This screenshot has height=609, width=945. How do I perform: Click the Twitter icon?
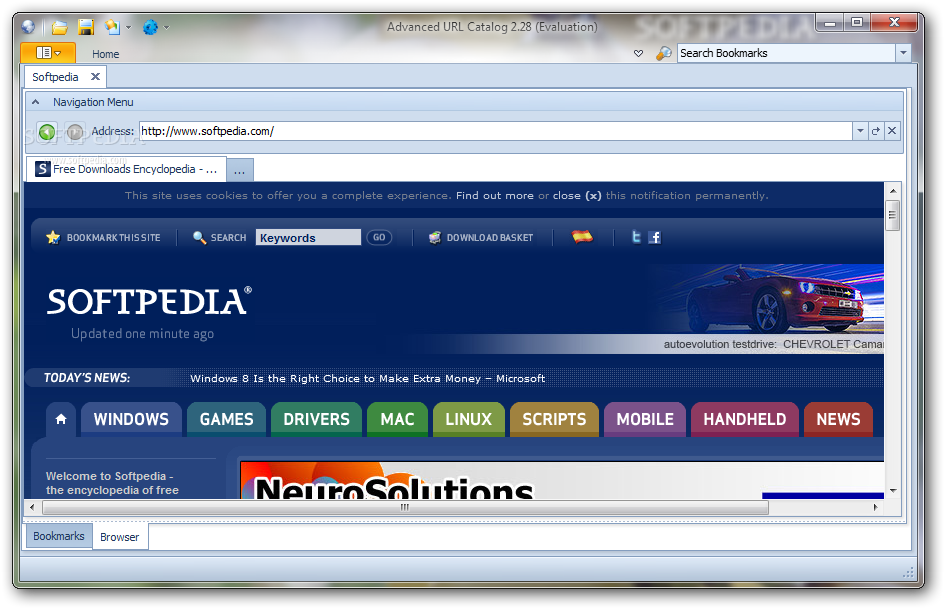pyautogui.click(x=636, y=237)
